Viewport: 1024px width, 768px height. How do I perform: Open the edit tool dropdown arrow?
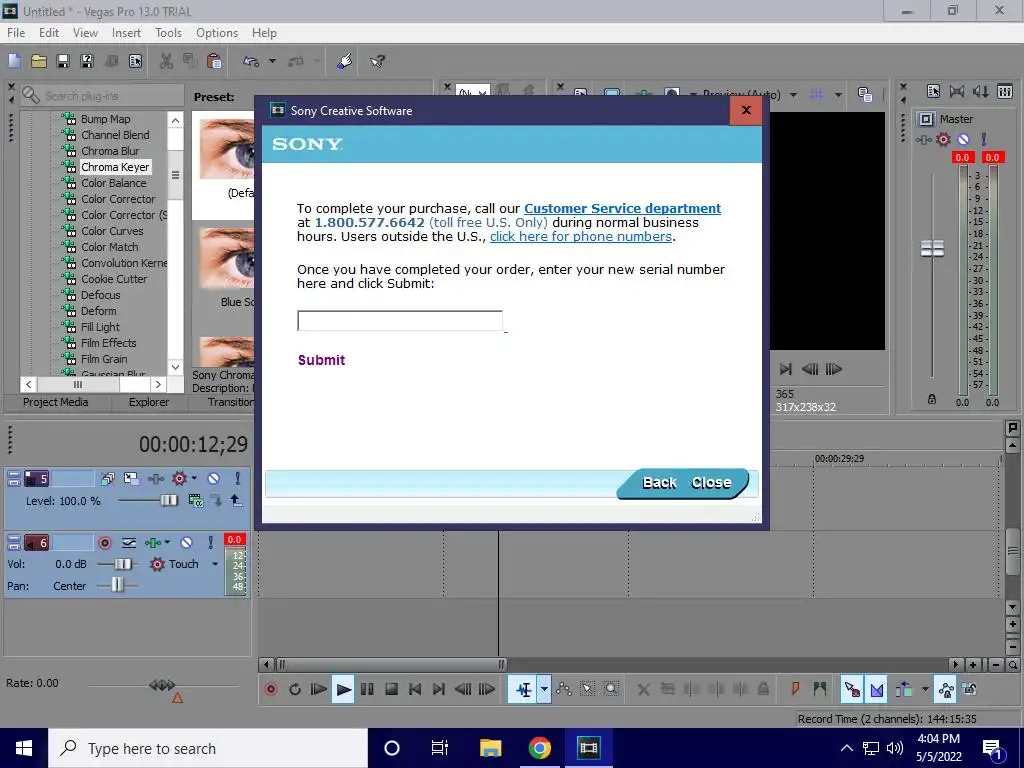click(x=544, y=689)
